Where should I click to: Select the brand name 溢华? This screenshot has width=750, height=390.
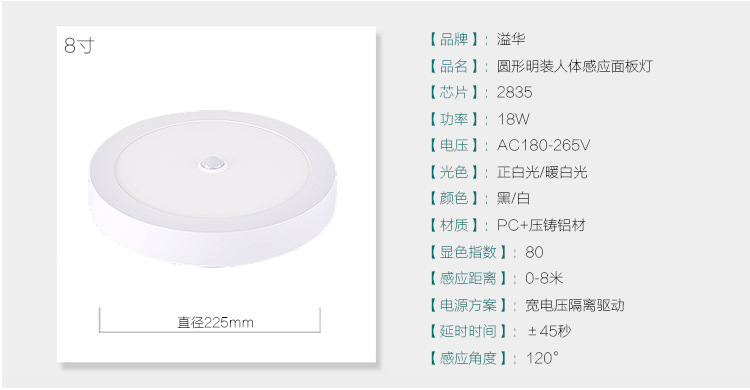pyautogui.click(x=511, y=39)
